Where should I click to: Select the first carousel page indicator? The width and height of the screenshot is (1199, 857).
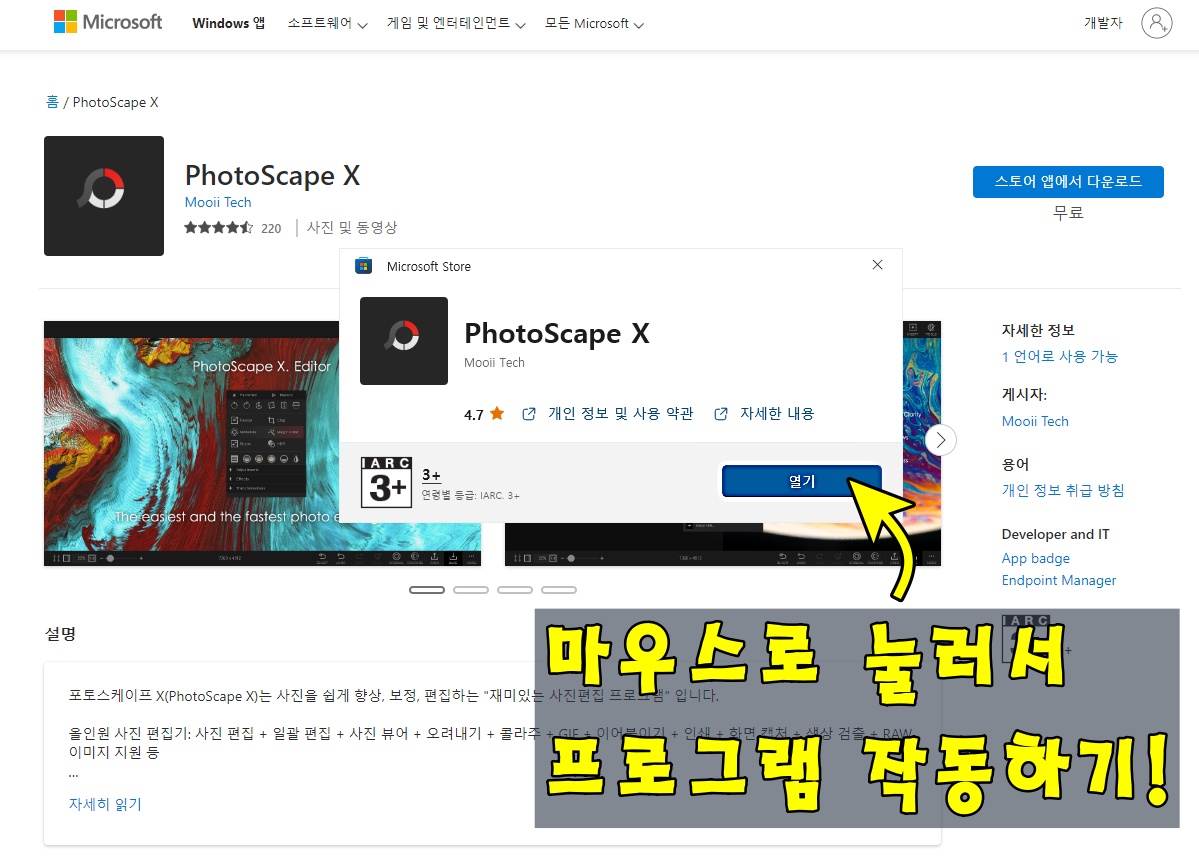point(427,590)
